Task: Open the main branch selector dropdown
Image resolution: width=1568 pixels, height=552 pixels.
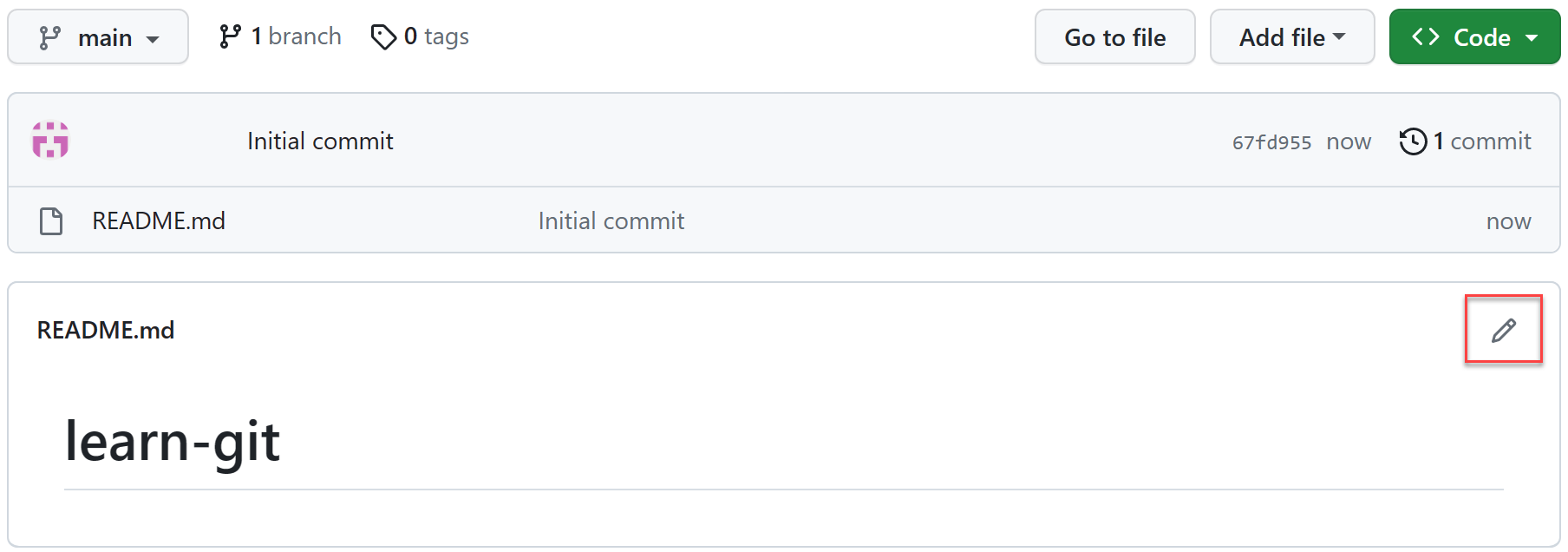Action: click(98, 36)
